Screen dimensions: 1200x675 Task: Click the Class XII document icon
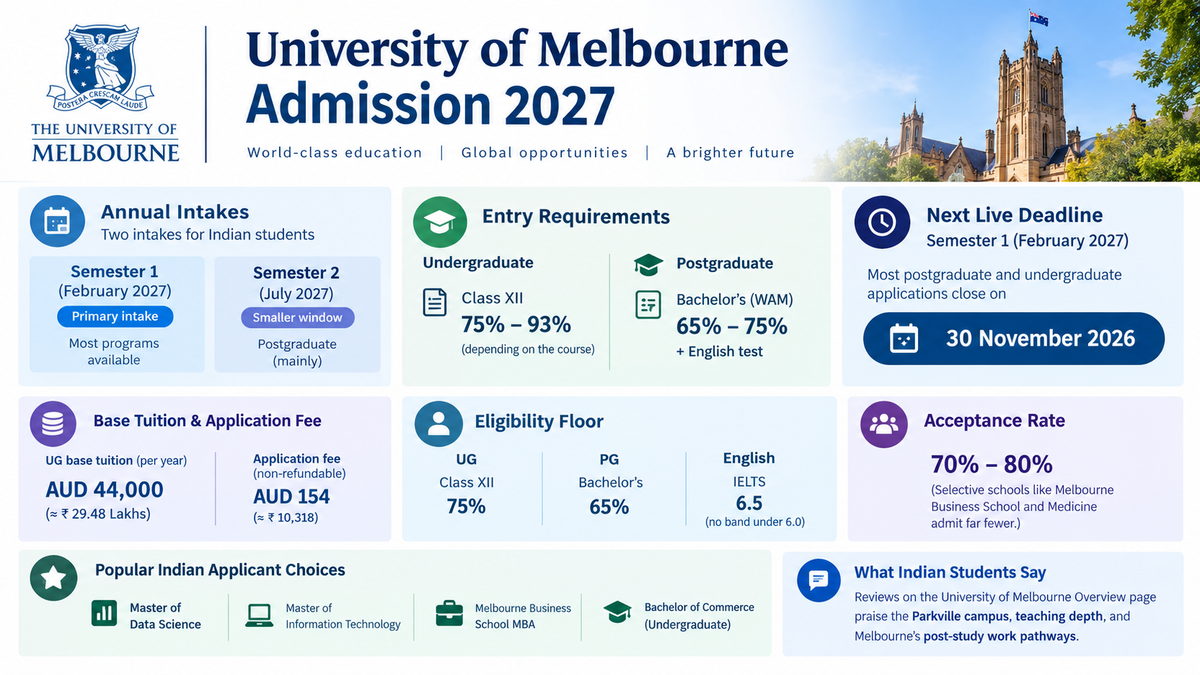[x=435, y=303]
